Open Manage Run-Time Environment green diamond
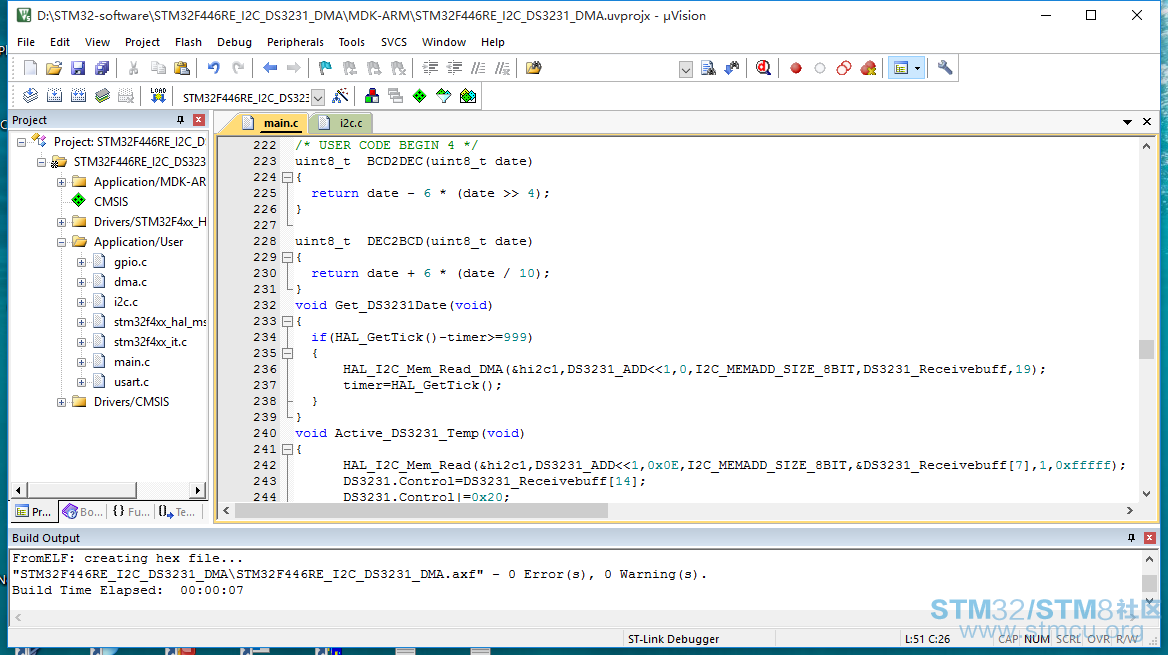Screen dimensions: 1168x655 [419, 95]
